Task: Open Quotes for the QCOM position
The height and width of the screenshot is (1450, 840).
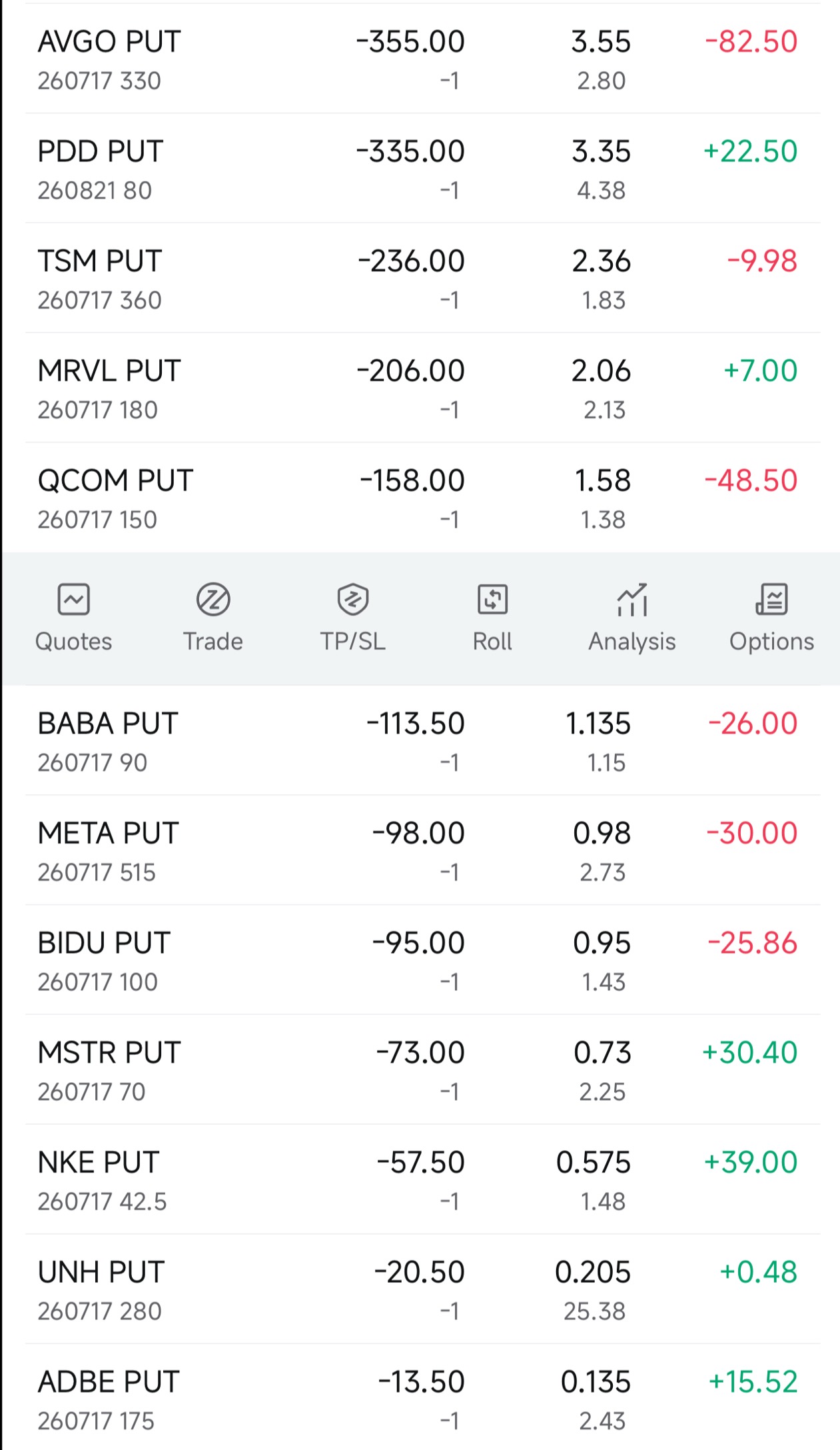Action: [73, 617]
